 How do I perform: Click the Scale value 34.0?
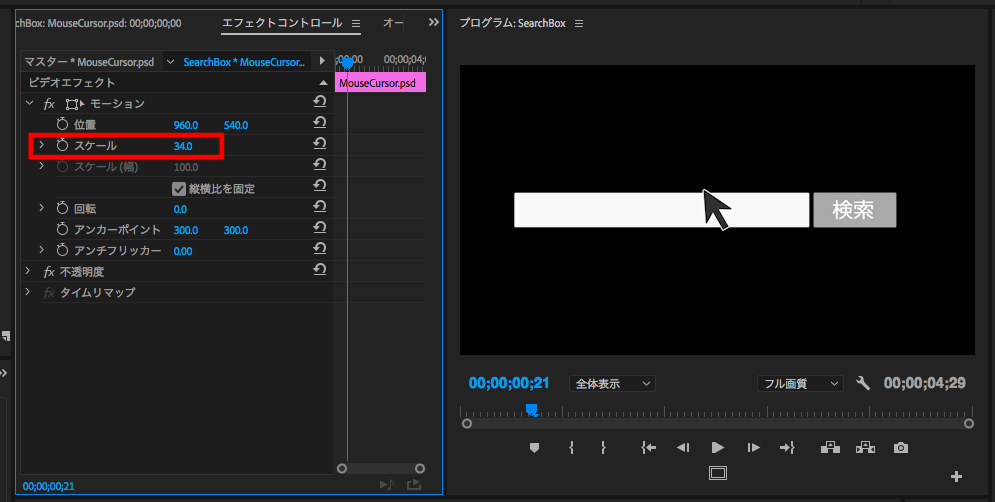coord(182,146)
